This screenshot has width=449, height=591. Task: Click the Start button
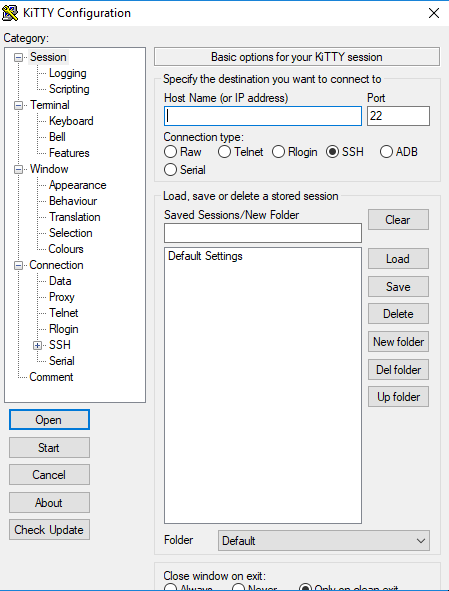pyautogui.click(x=49, y=447)
